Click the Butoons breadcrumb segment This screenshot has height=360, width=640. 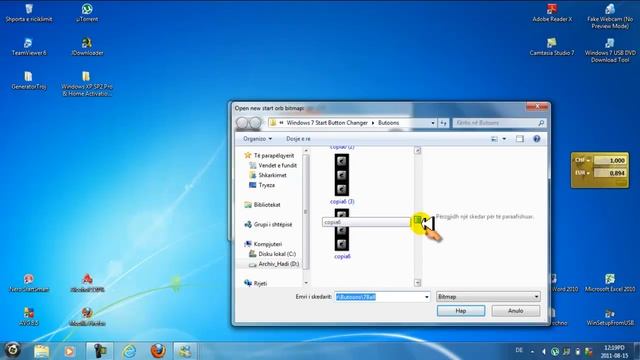pos(388,123)
